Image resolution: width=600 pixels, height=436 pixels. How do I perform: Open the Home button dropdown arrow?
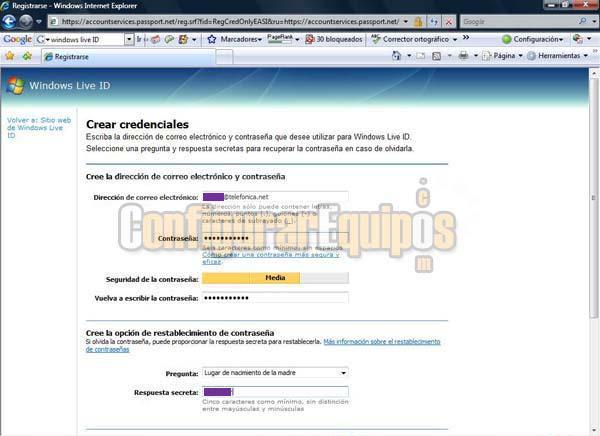409,56
